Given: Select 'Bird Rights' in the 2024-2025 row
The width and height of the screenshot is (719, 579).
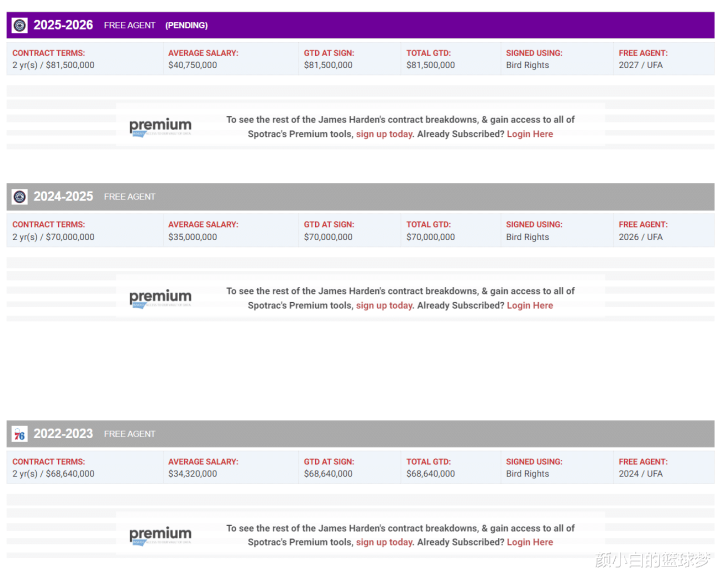Looking at the screenshot, I should coord(527,237).
